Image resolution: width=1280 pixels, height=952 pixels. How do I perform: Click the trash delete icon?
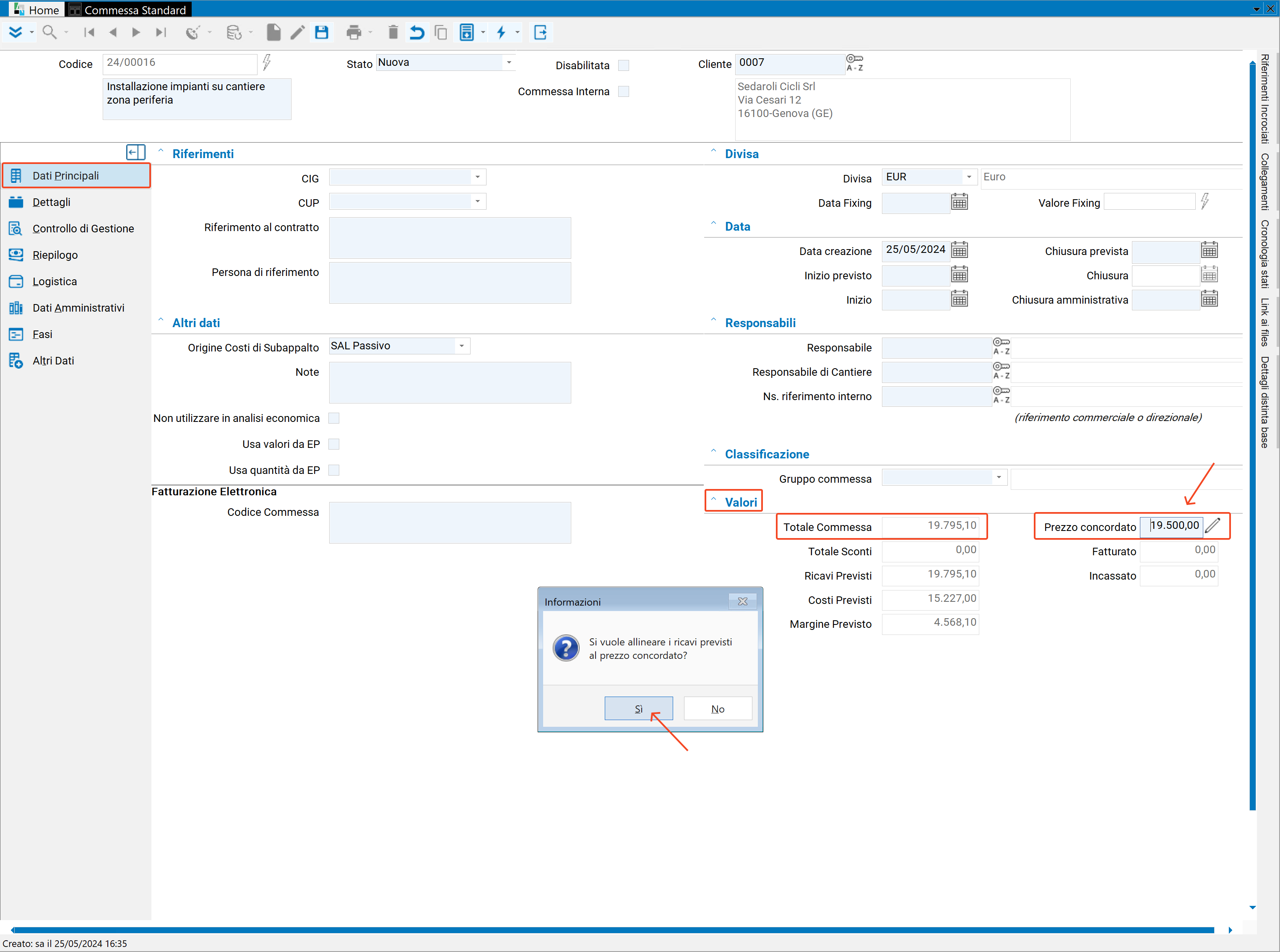tap(393, 32)
